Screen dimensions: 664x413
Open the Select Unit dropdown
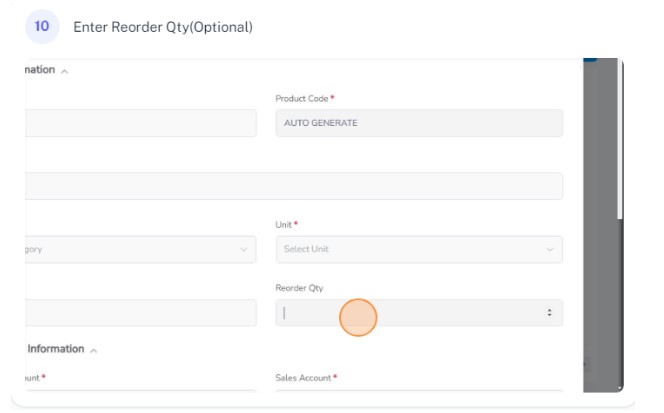pyautogui.click(x=419, y=249)
